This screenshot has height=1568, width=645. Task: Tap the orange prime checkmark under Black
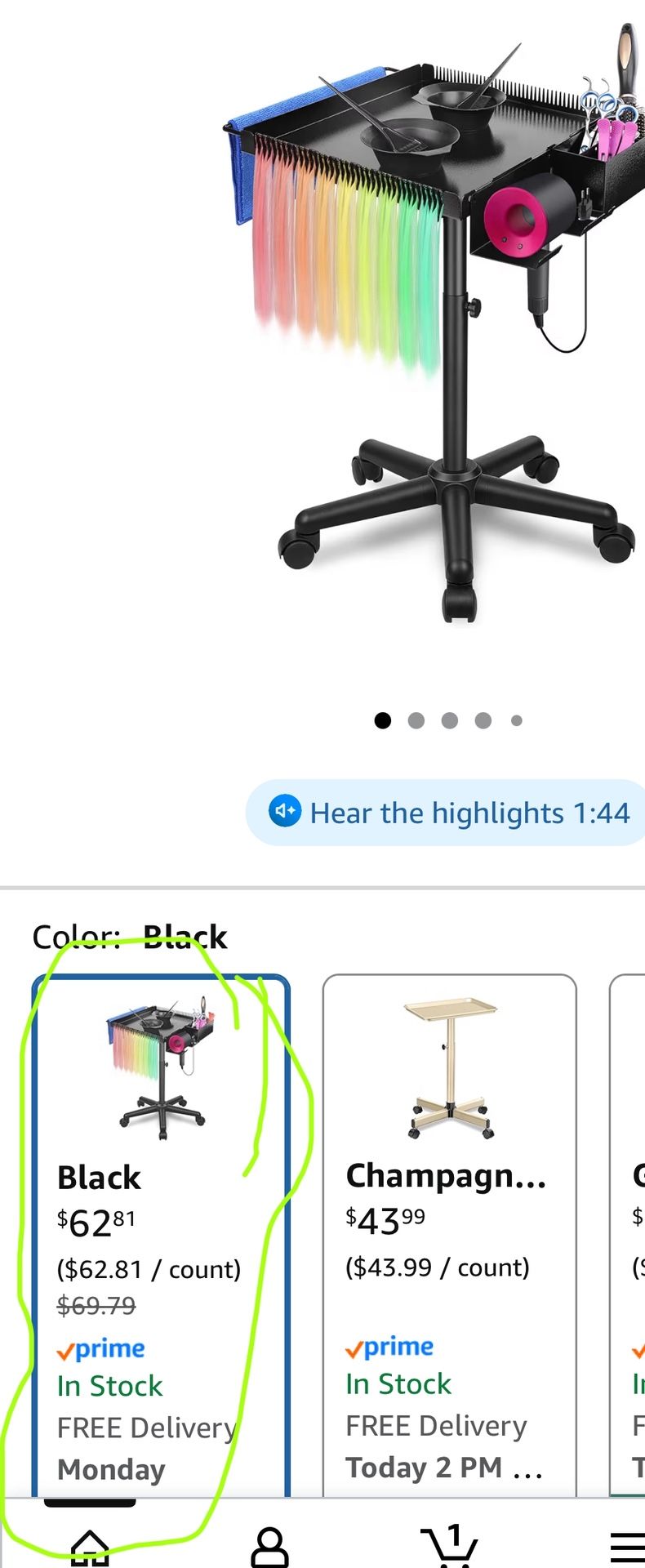[65, 1352]
